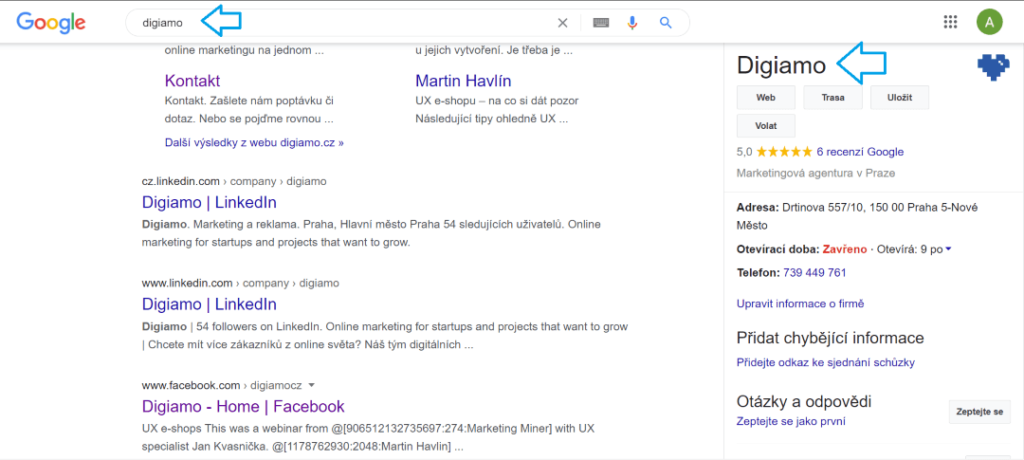Click the Digiamo pixel heart logo

[993, 67]
